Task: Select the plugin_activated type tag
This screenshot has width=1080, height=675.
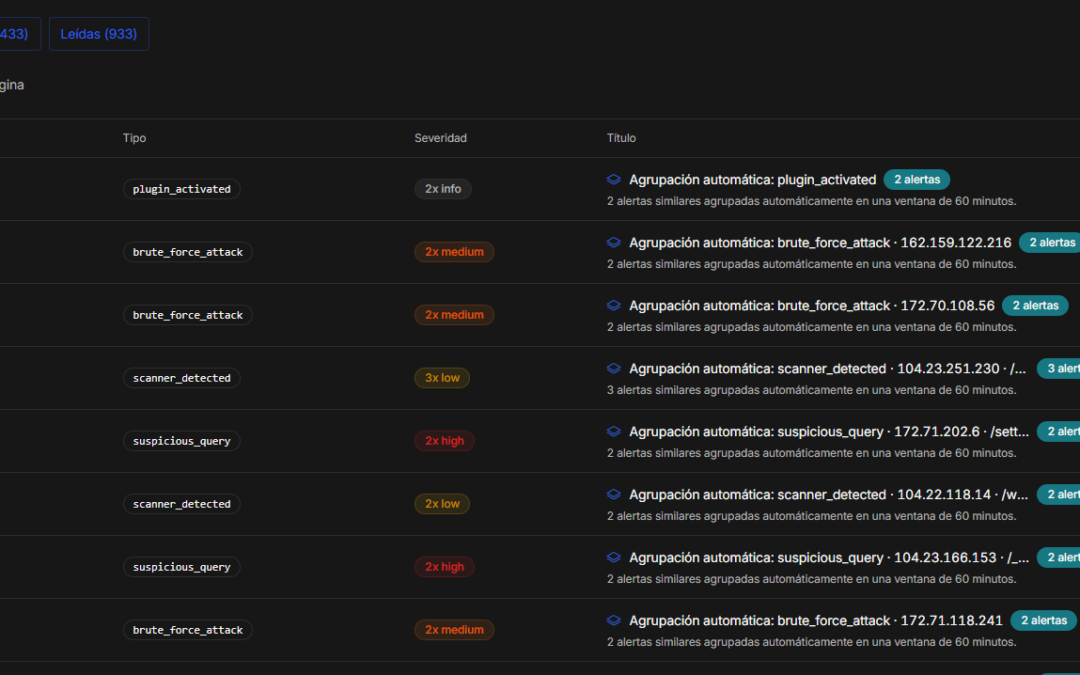Action: click(x=182, y=189)
